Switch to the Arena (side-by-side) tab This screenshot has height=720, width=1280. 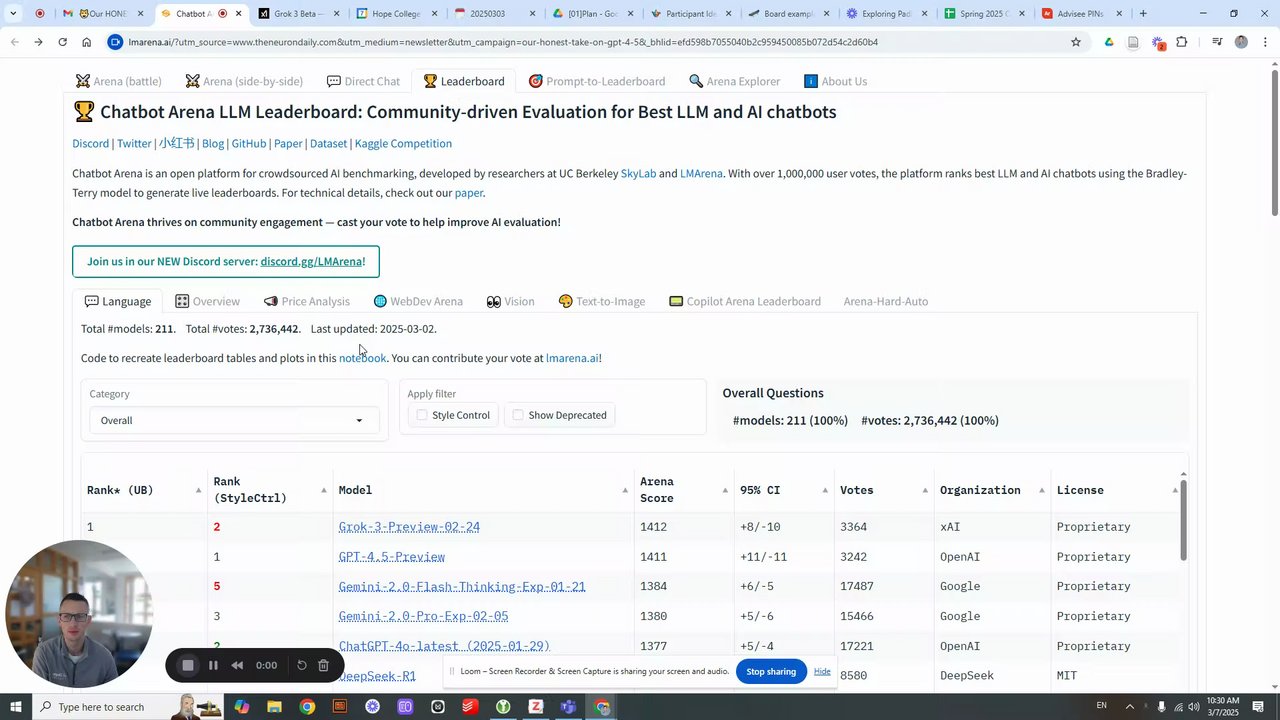[244, 81]
